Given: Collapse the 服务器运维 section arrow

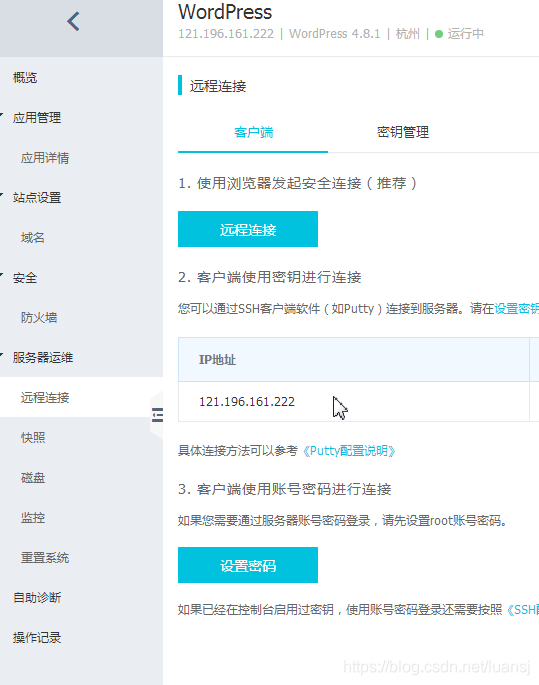Looking at the screenshot, I should 2,355.
